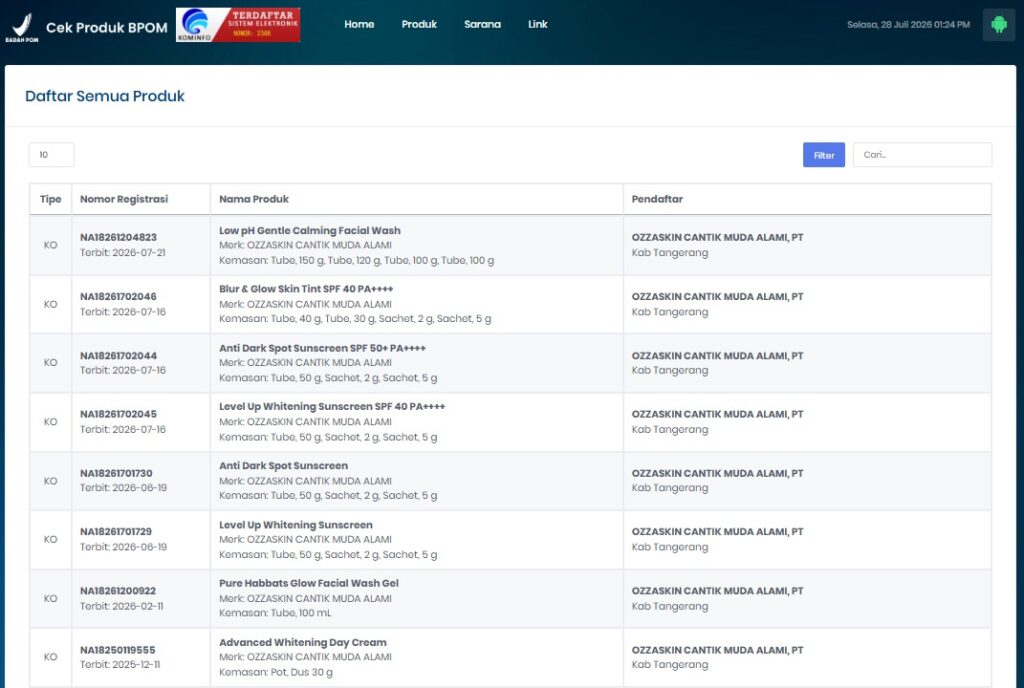Select registration number NA18261702044
This screenshot has height=688, width=1024.
tap(118, 356)
